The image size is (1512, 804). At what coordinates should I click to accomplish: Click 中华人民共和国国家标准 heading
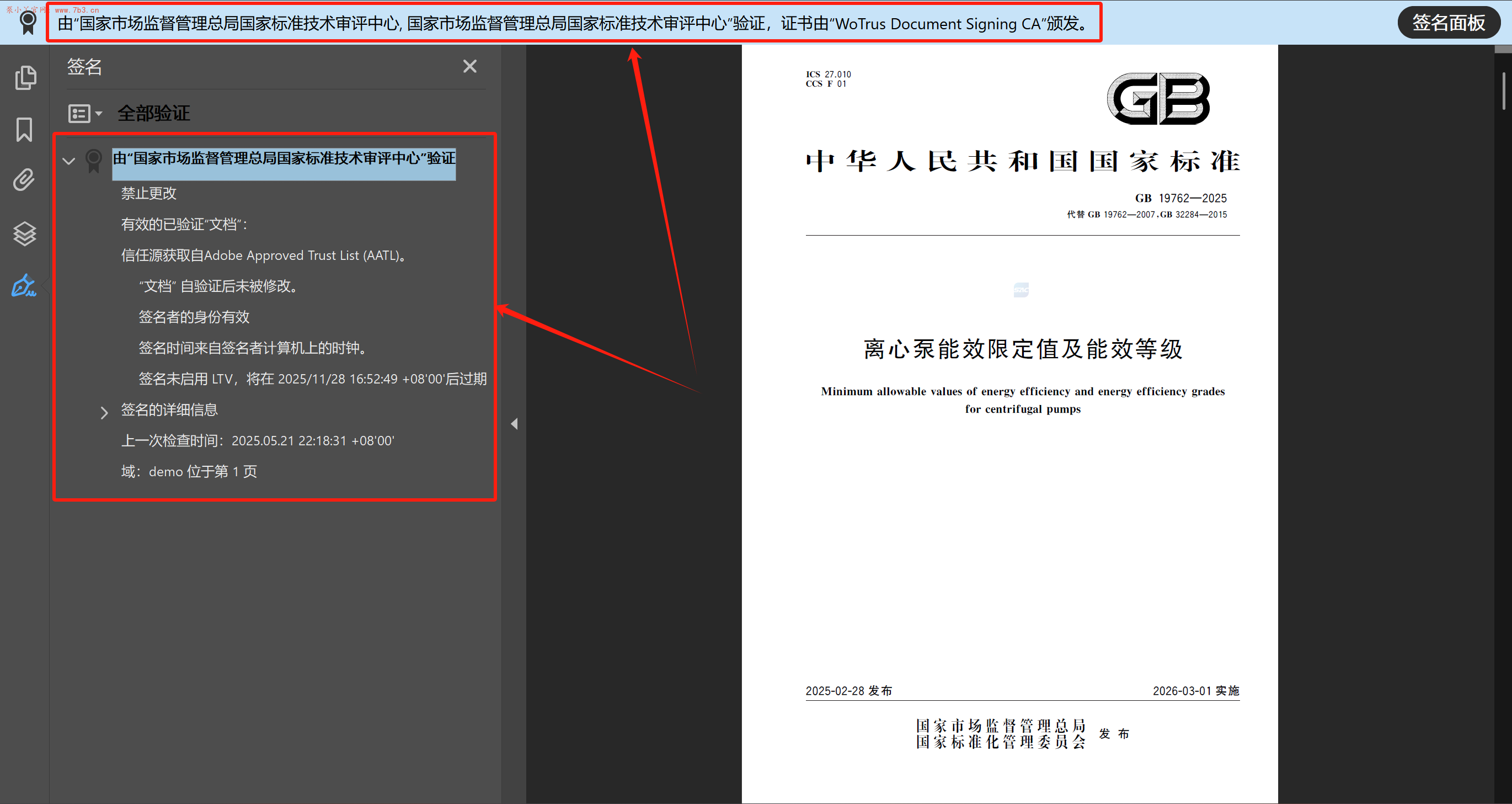(1023, 161)
